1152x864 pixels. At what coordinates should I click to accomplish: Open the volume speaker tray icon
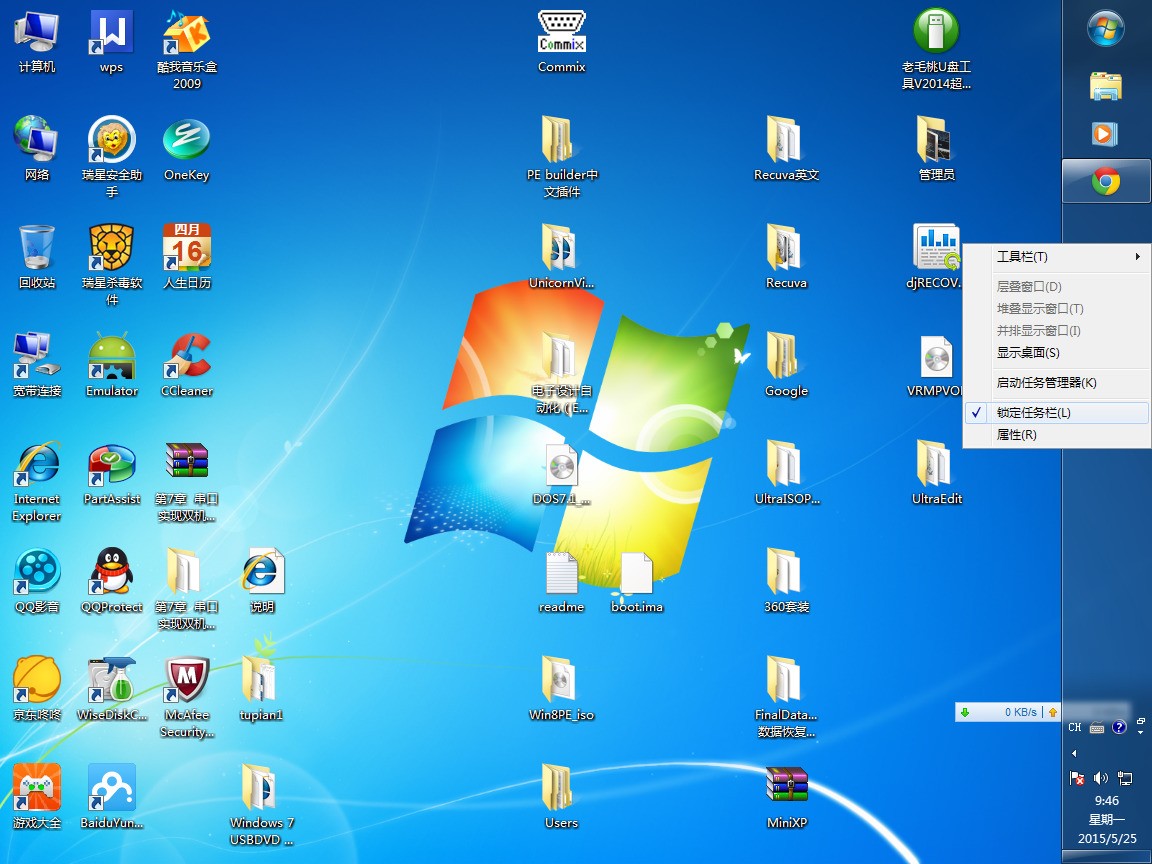pos(1101,777)
